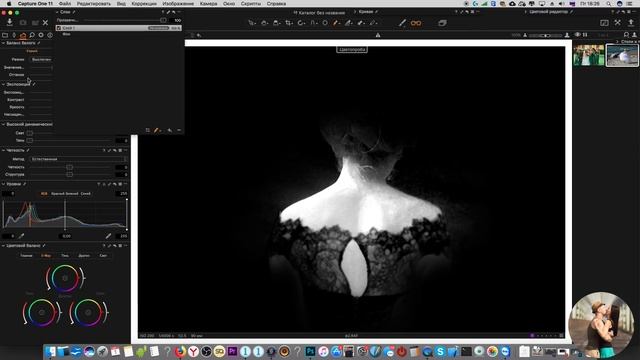Select the 3-Way color balance tab

click(x=46, y=256)
